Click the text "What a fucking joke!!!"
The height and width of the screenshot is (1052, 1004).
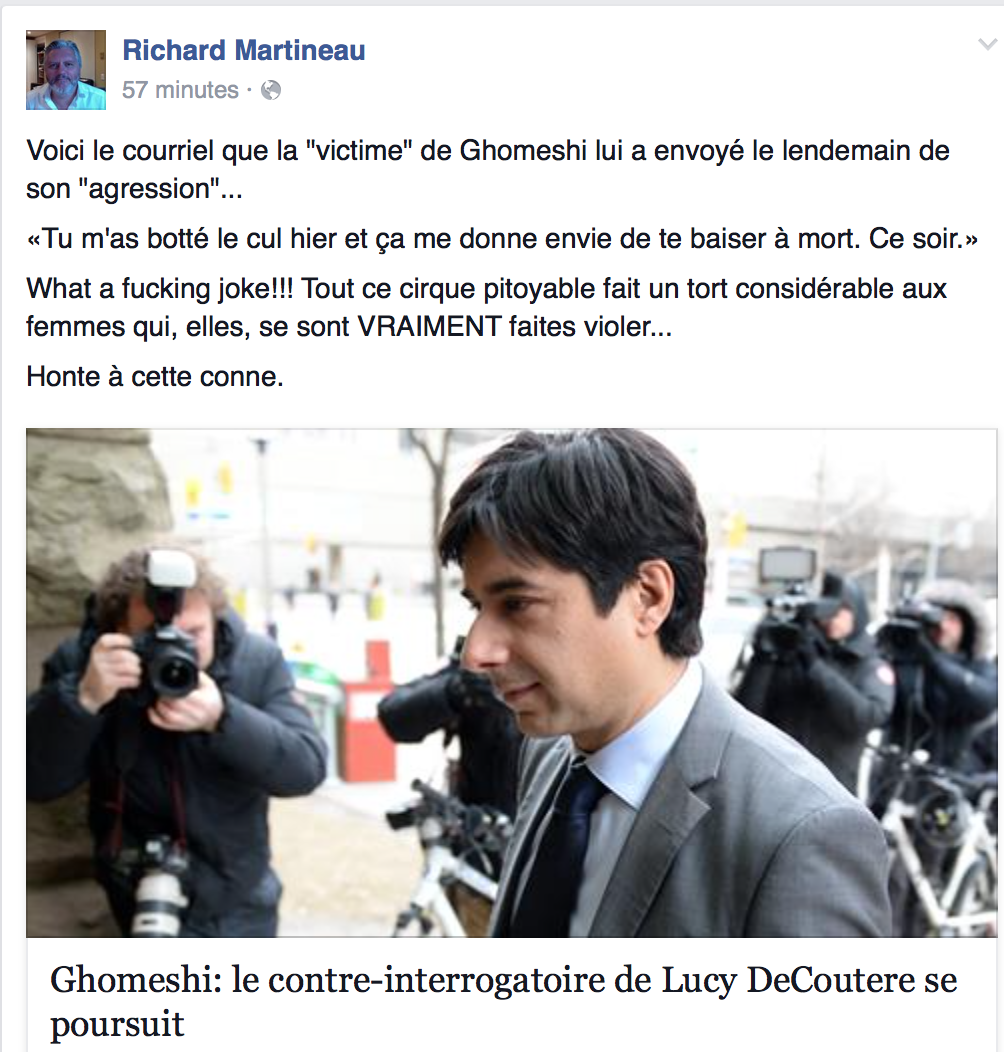pyautogui.click(x=160, y=289)
